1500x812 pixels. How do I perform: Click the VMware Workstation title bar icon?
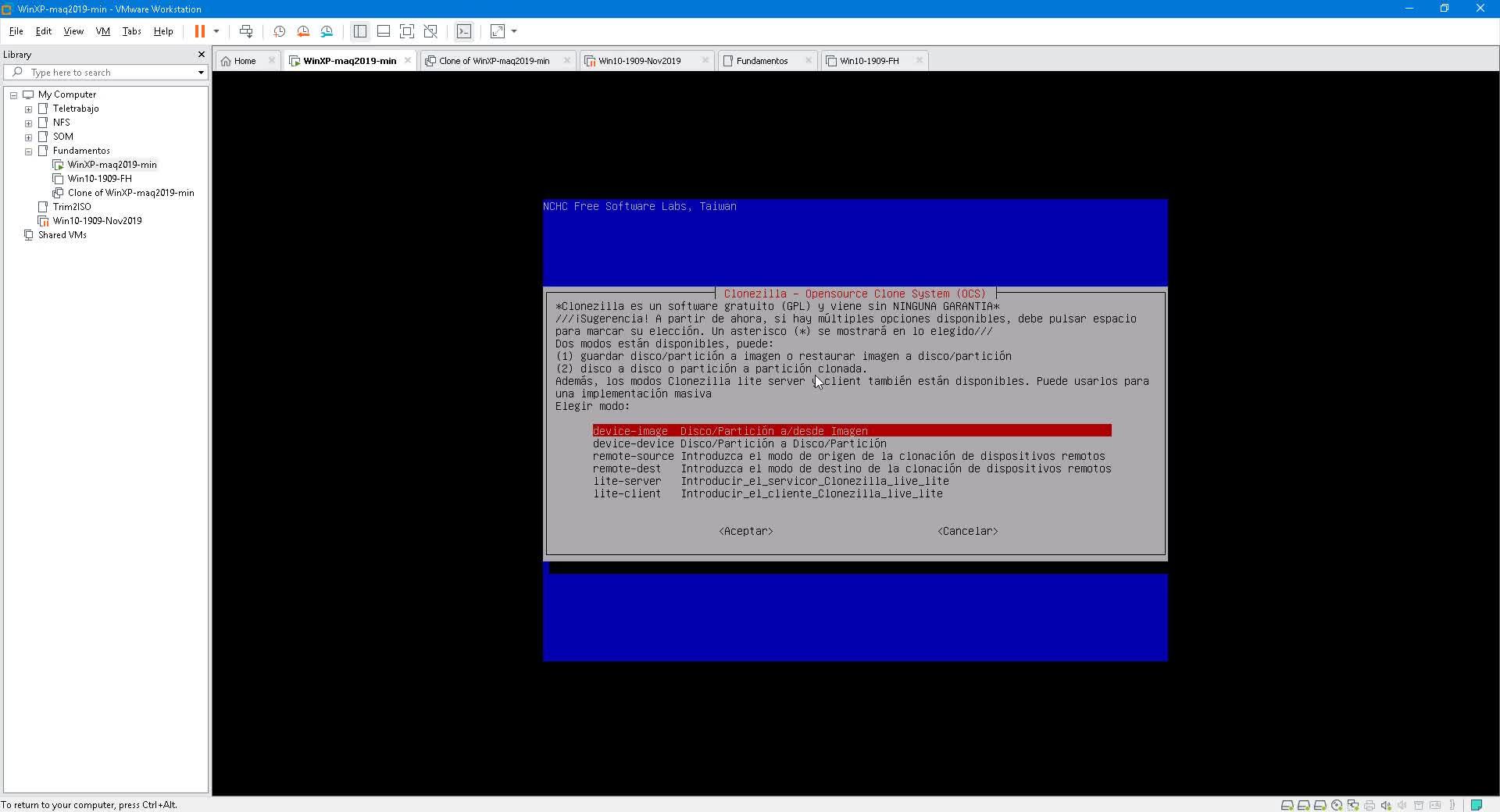[x=7, y=9]
